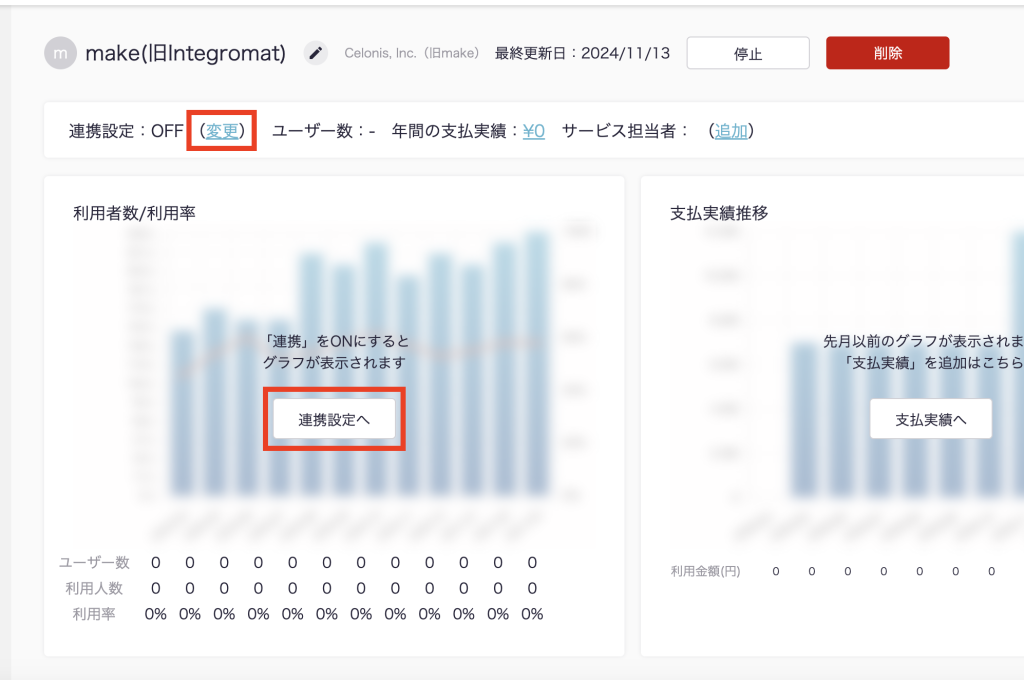Image resolution: width=1024 pixels, height=680 pixels.
Task: Click the 利用者数/利用率 card heading
Action: 134,212
